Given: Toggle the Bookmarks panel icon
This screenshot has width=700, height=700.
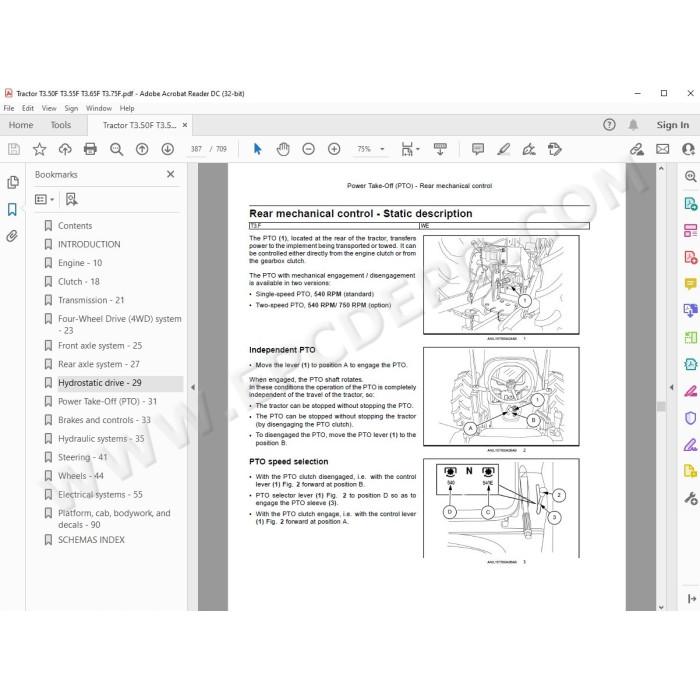Looking at the screenshot, I should tap(12, 209).
